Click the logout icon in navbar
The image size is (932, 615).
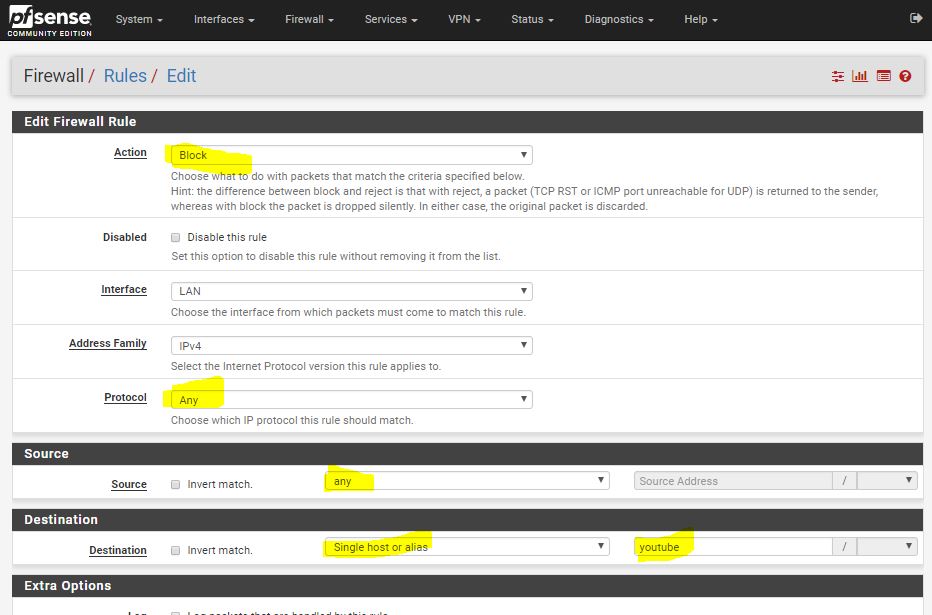click(x=916, y=19)
